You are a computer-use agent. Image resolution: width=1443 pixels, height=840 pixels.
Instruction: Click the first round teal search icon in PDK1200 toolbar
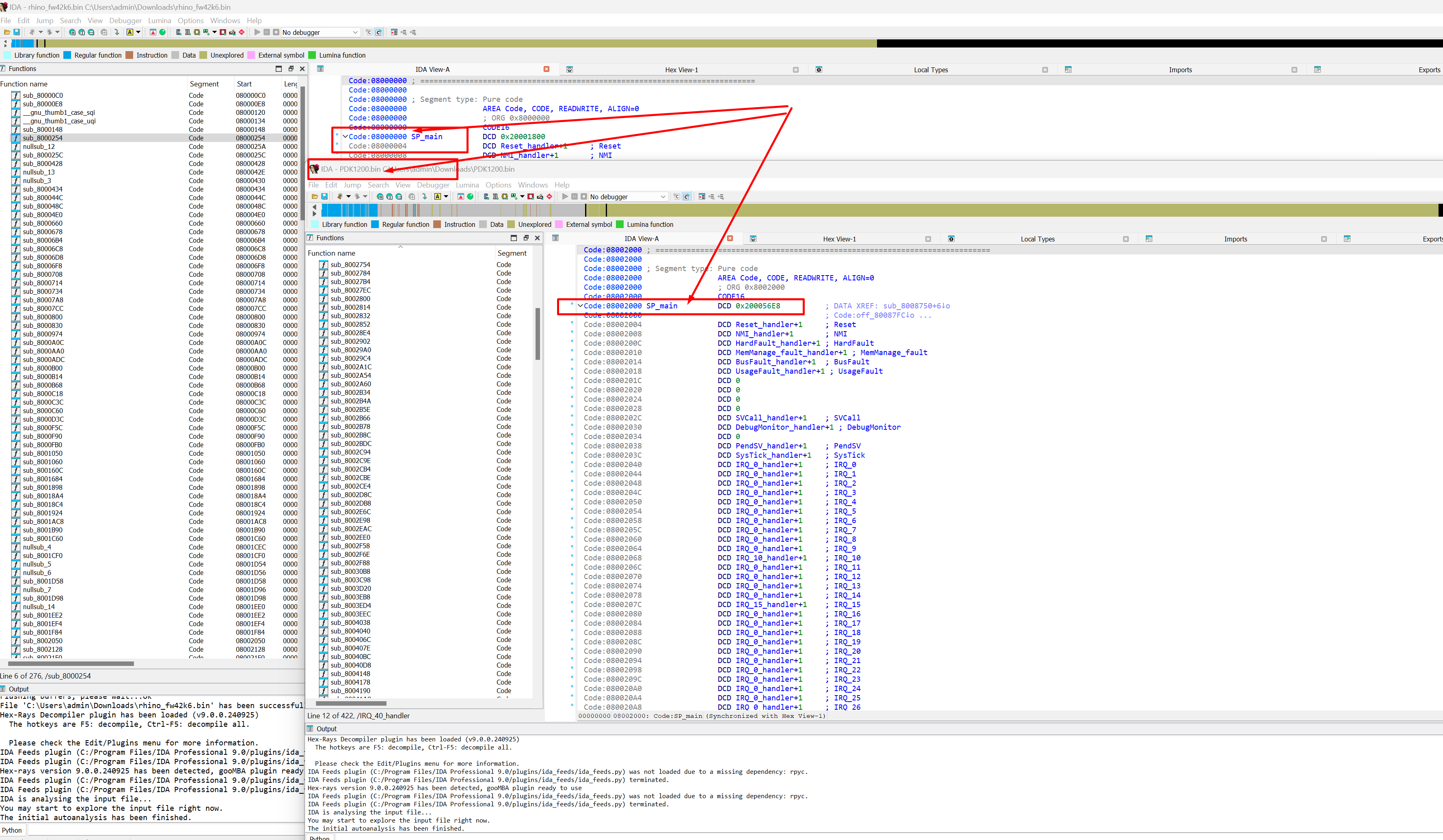point(380,196)
